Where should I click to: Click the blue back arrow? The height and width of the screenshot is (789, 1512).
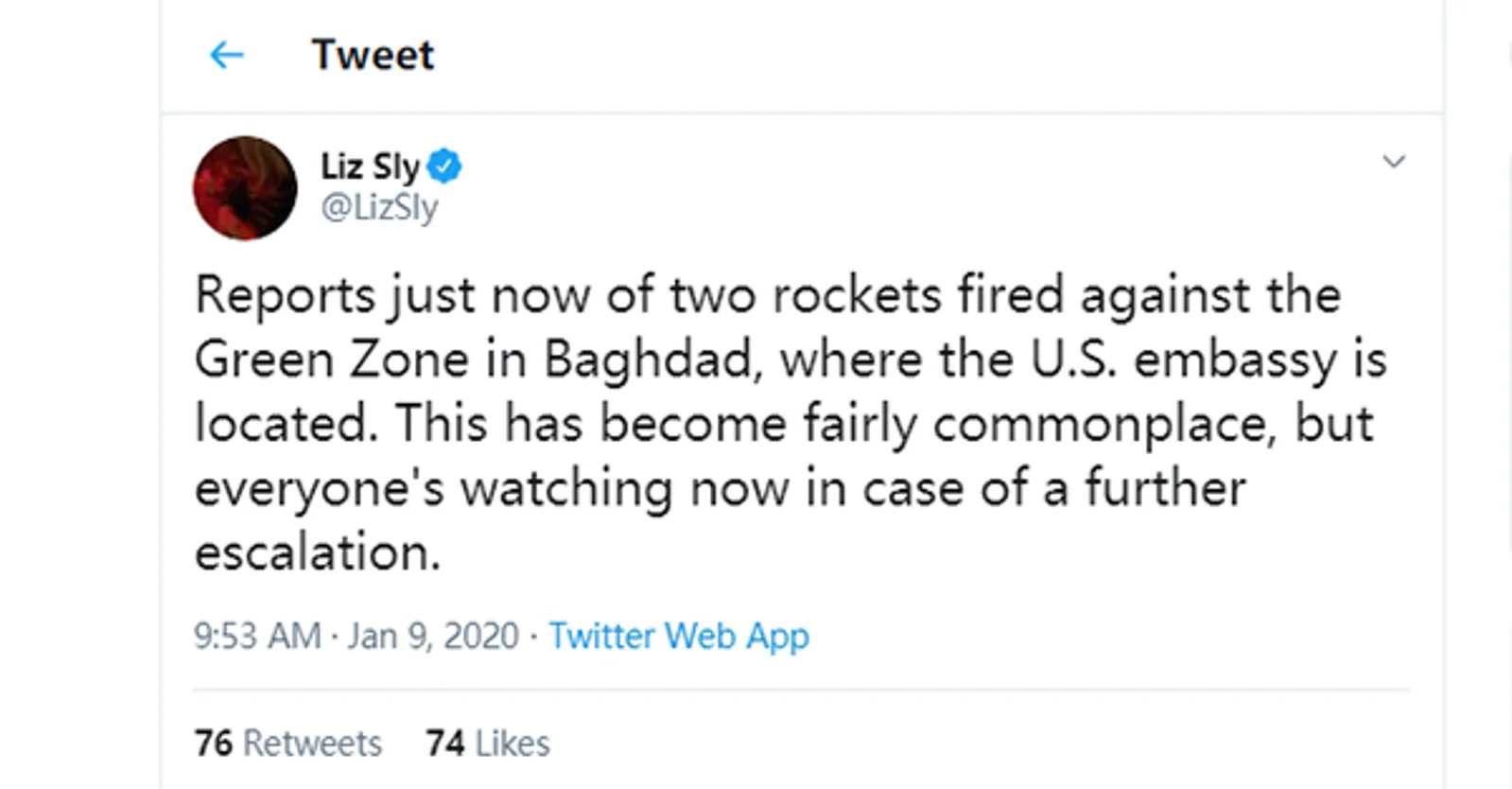pos(227,55)
